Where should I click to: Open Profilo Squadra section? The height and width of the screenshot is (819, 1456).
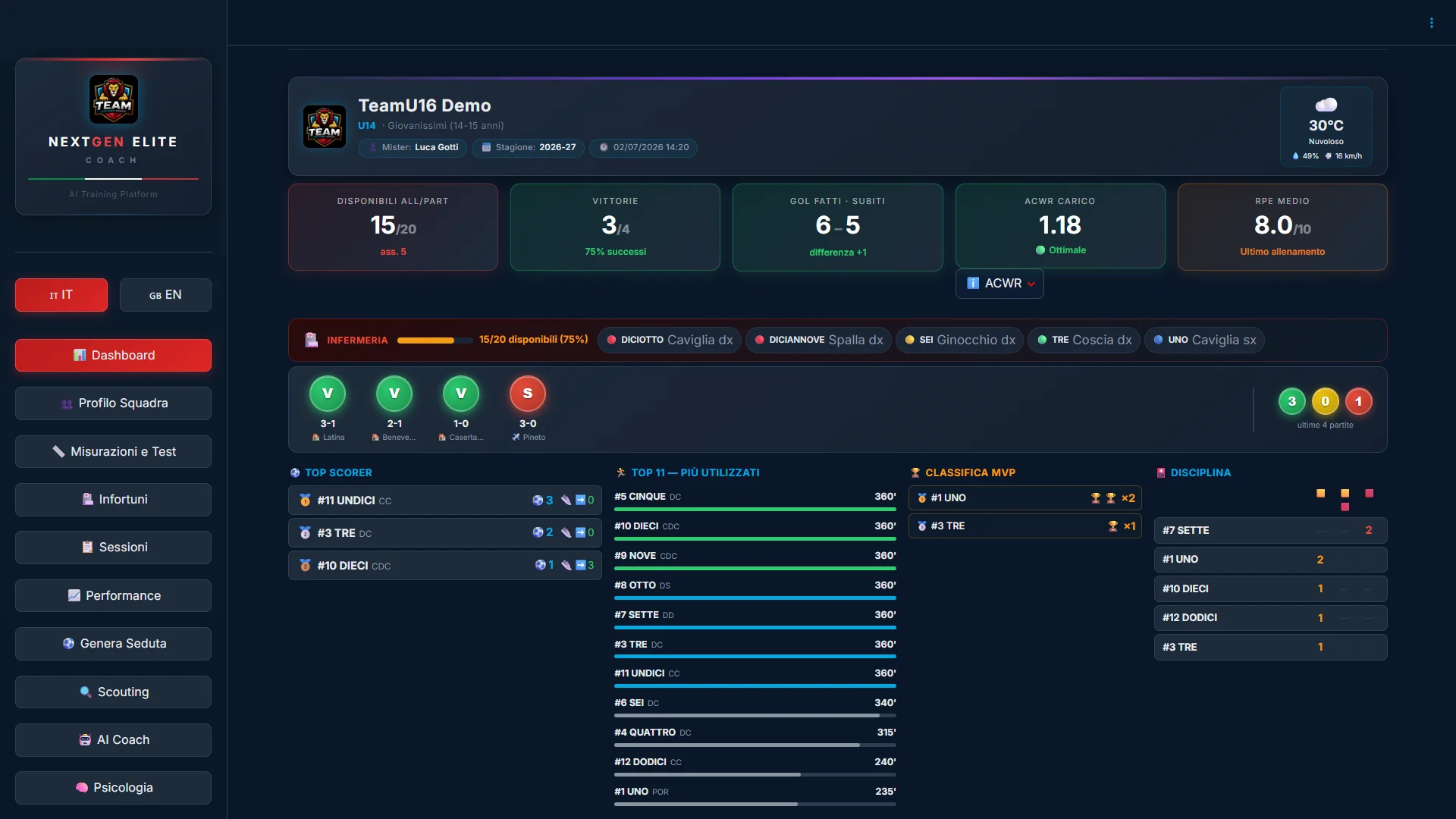coord(113,403)
